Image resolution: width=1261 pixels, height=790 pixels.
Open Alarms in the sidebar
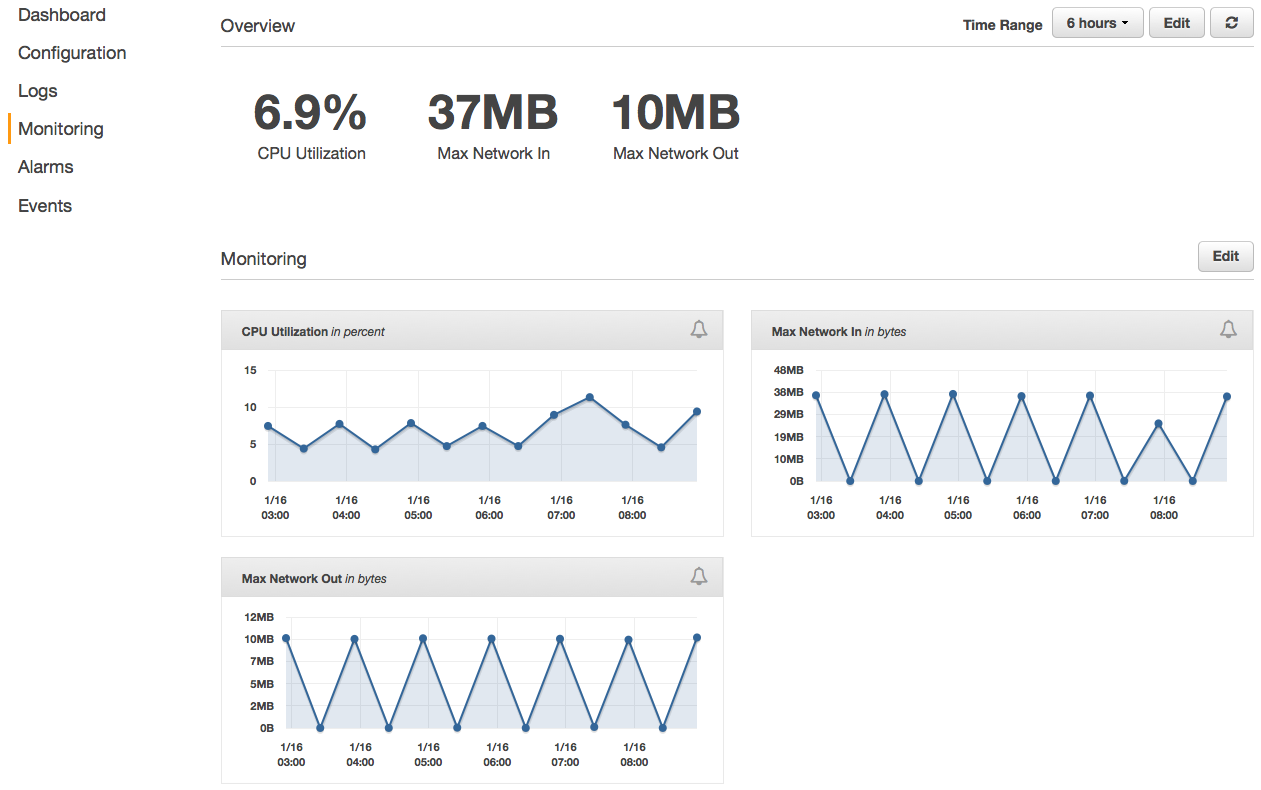click(x=46, y=167)
